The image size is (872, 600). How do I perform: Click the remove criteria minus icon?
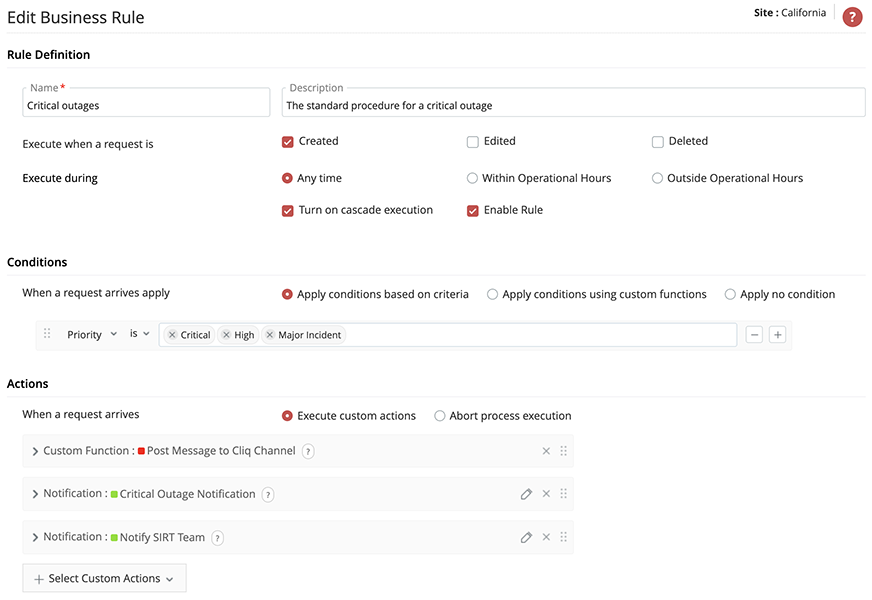pyautogui.click(x=755, y=335)
